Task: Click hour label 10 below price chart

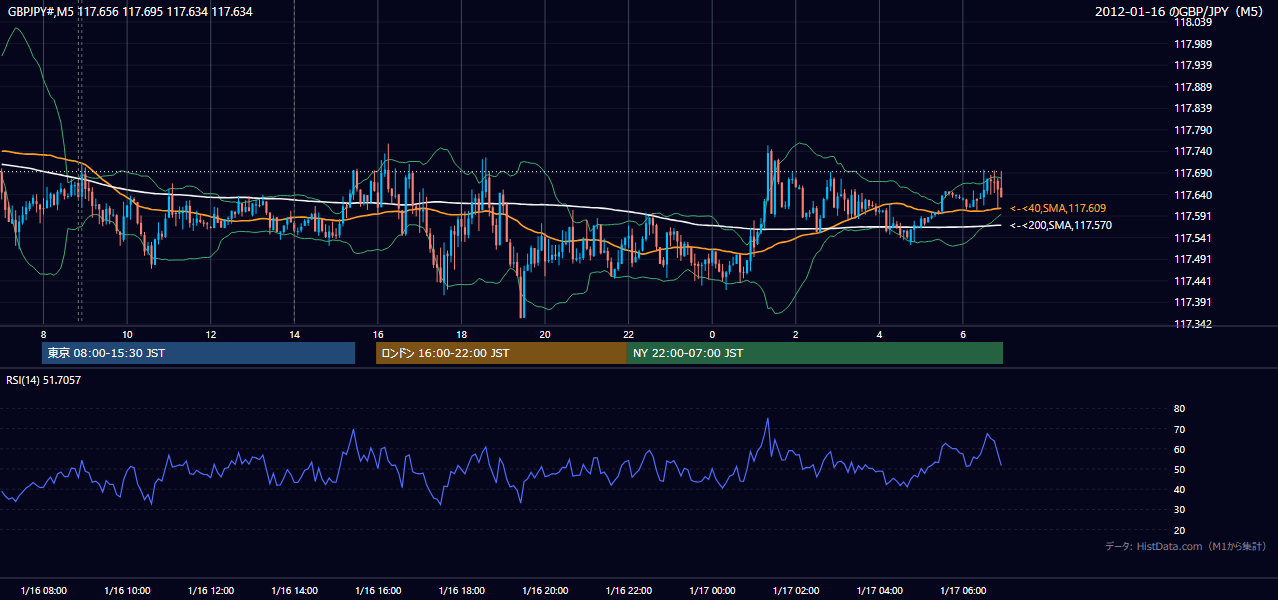Action: pyautogui.click(x=127, y=334)
